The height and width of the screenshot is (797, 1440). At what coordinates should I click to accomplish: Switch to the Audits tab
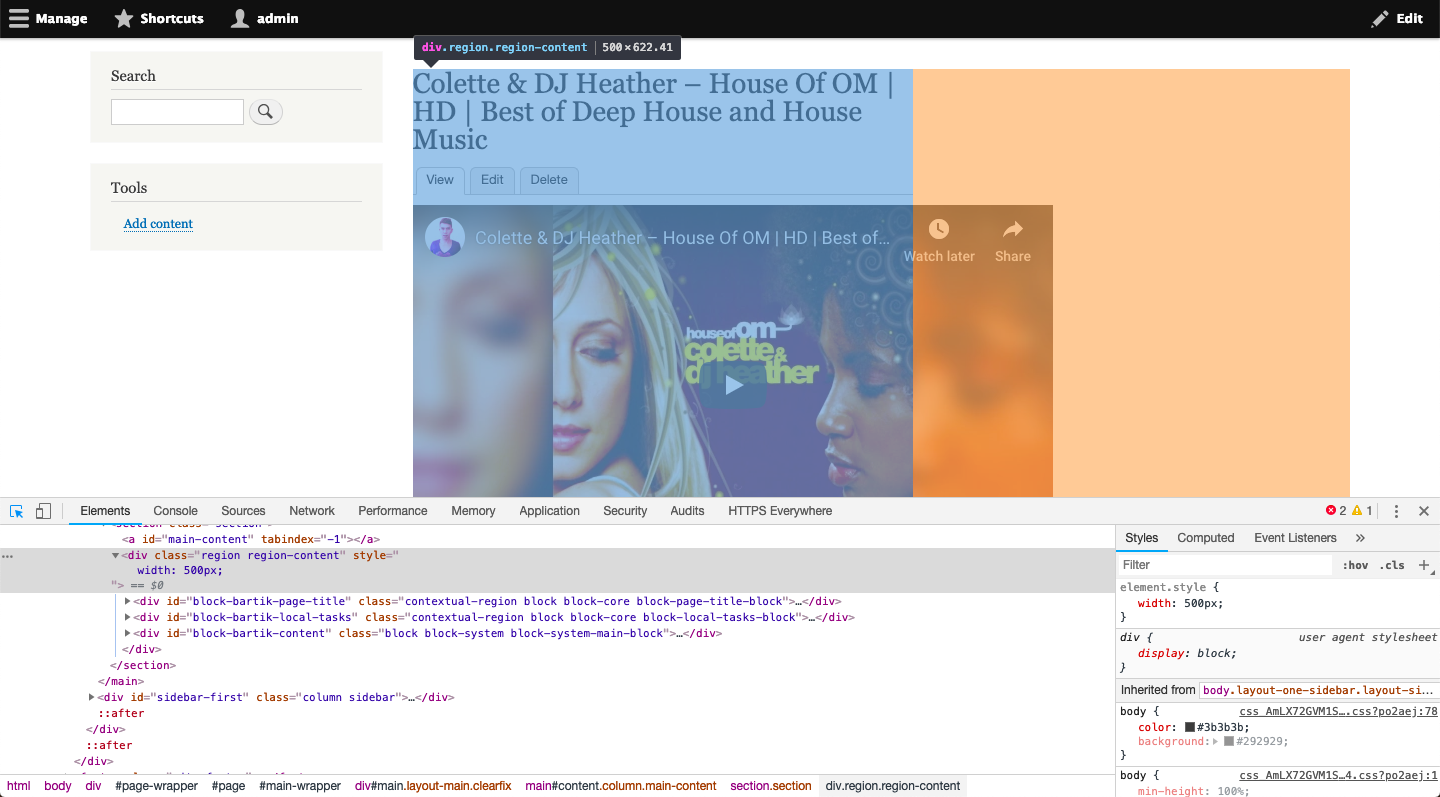[687, 511]
